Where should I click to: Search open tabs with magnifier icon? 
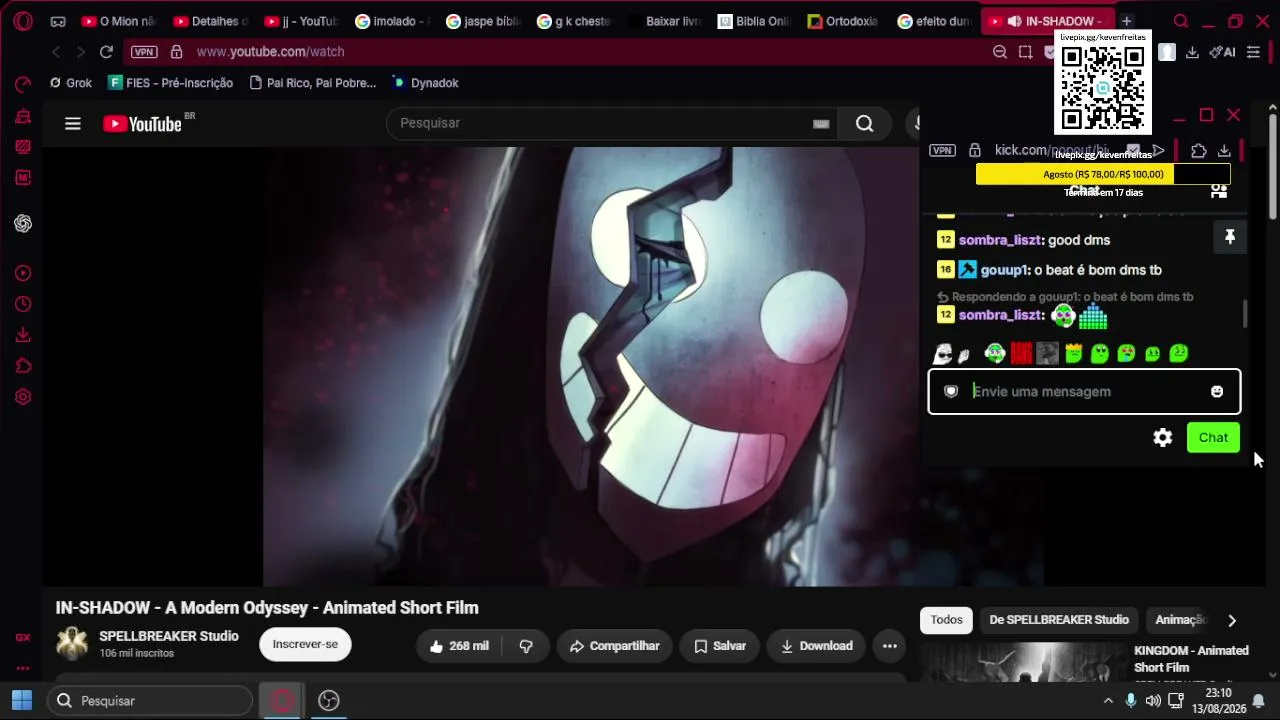[x=1181, y=21]
